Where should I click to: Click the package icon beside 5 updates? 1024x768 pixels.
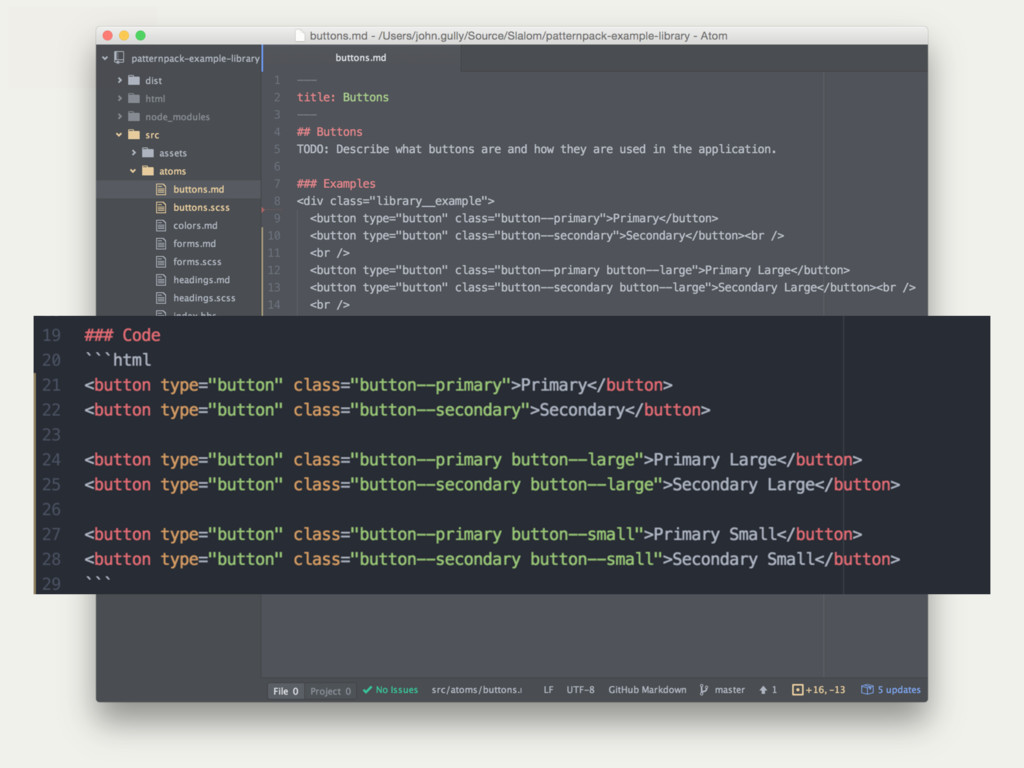click(867, 690)
